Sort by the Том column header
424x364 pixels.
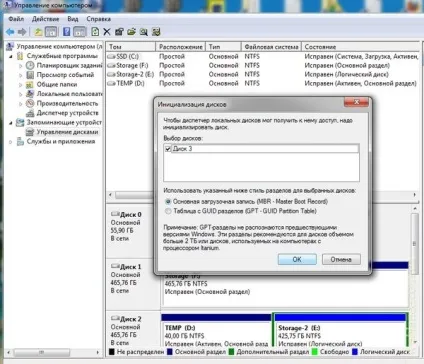(x=131, y=47)
